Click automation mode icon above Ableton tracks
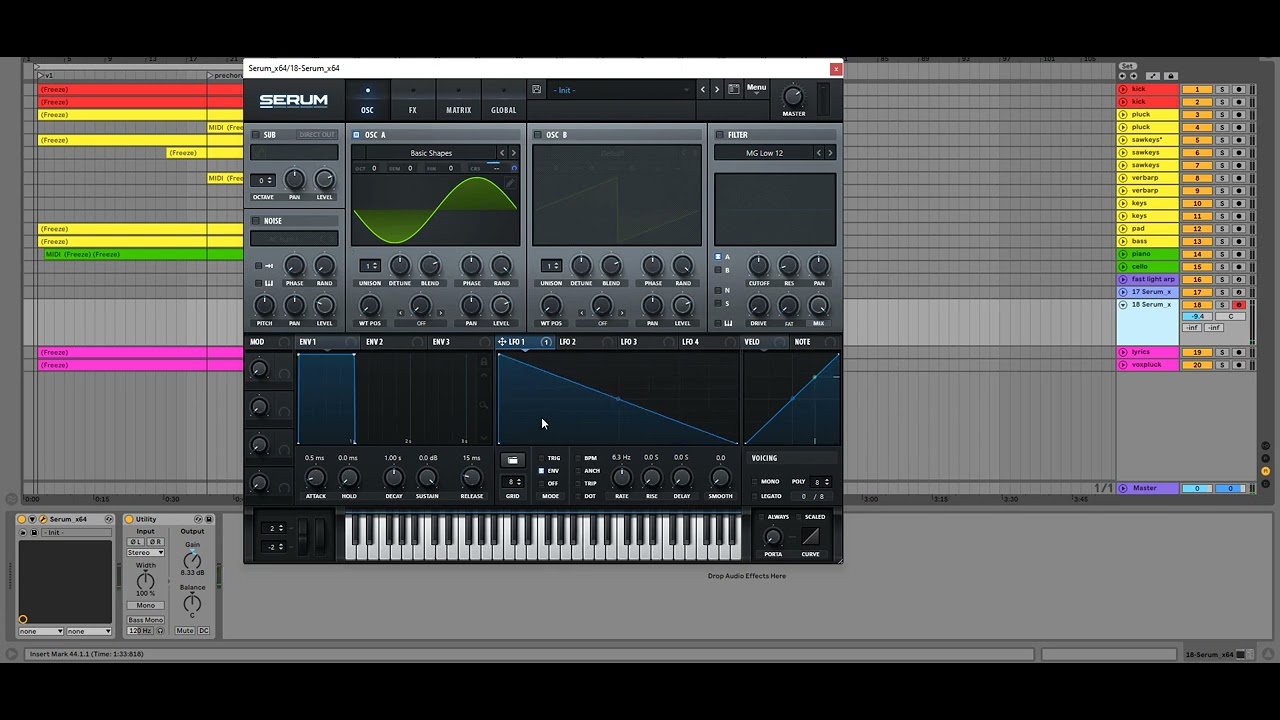This screenshot has width=1280, height=720. tap(1154, 76)
